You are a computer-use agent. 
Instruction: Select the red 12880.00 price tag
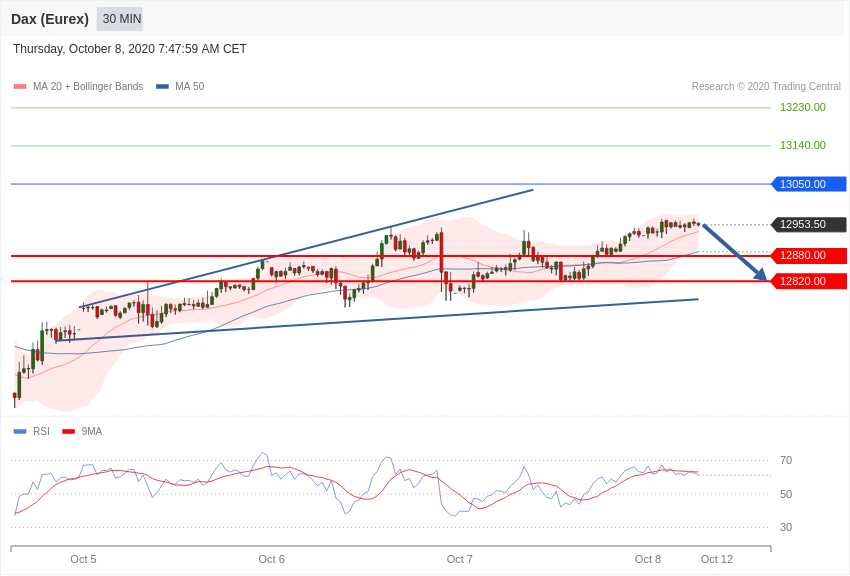[x=808, y=255]
